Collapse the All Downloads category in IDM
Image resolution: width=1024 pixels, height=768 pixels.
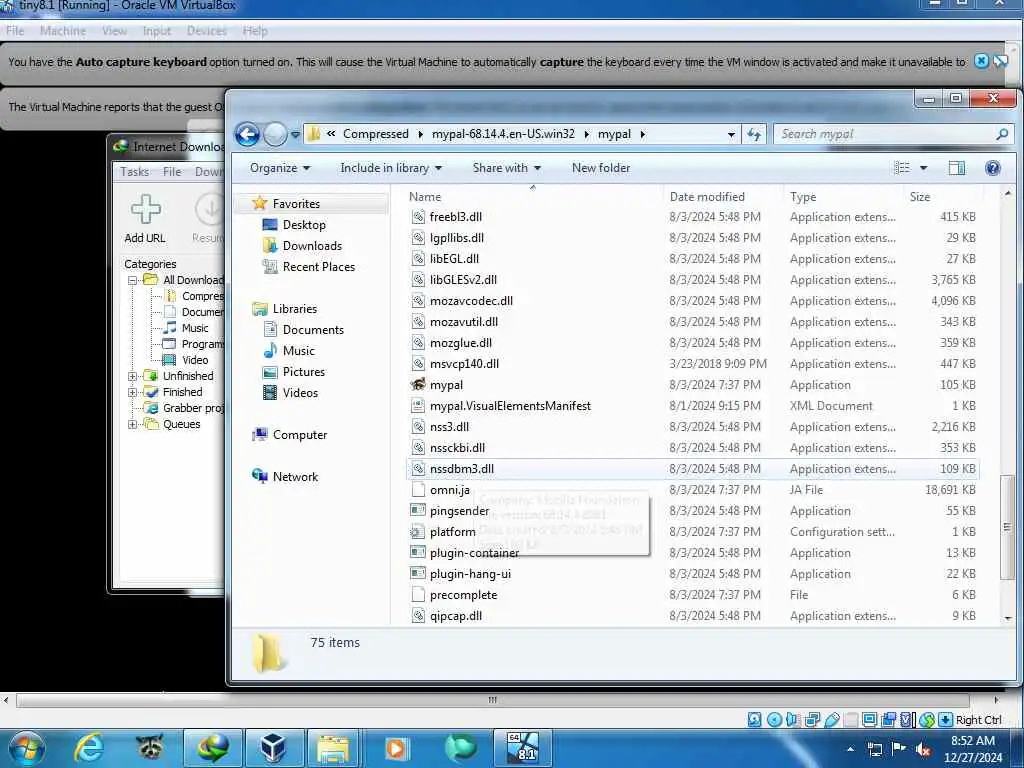point(133,280)
